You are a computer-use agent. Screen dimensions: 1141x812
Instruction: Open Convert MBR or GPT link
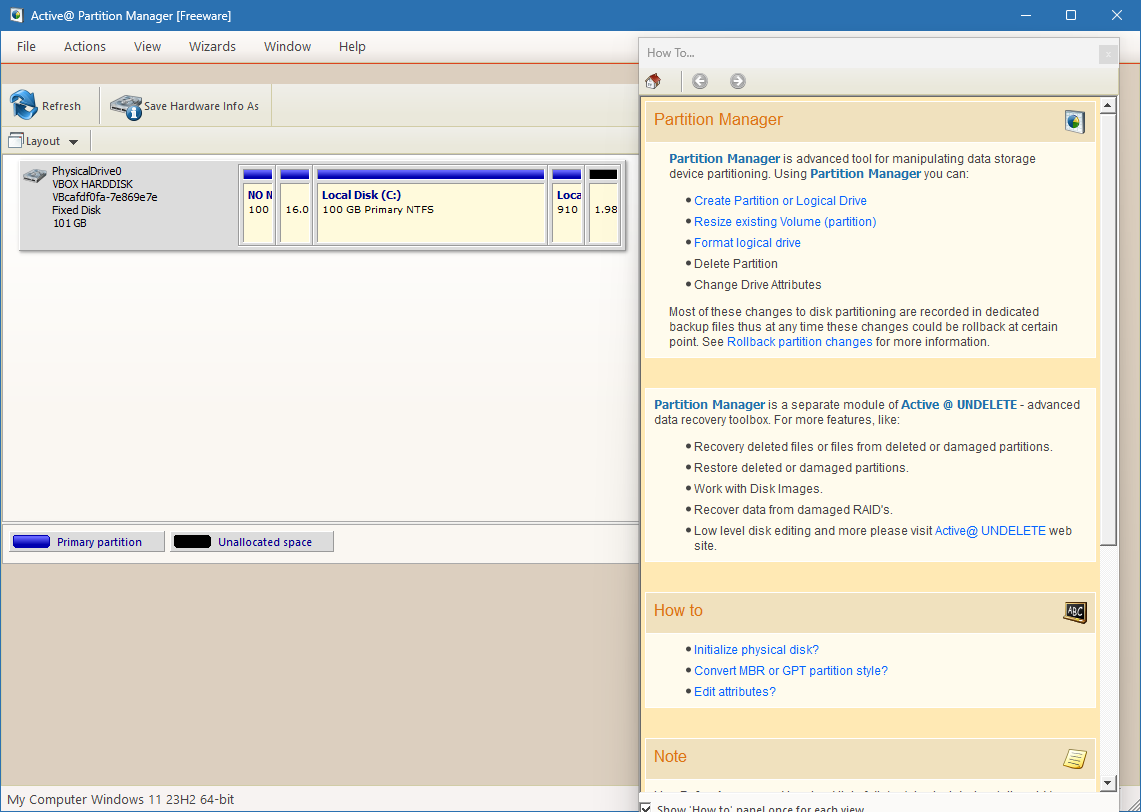pyautogui.click(x=791, y=671)
